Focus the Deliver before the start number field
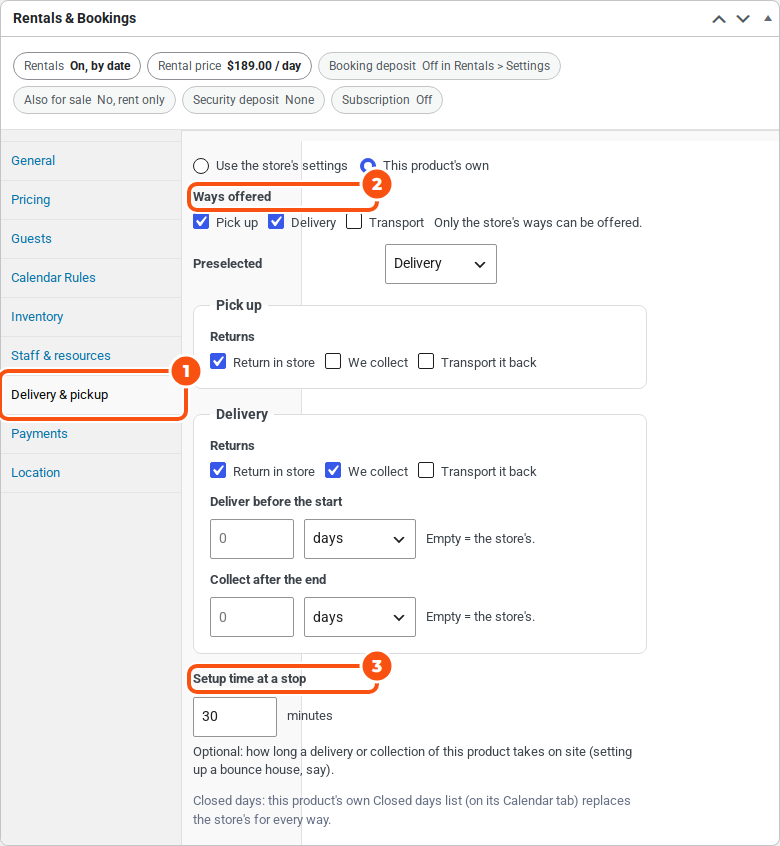This screenshot has width=780, height=846. (x=252, y=538)
